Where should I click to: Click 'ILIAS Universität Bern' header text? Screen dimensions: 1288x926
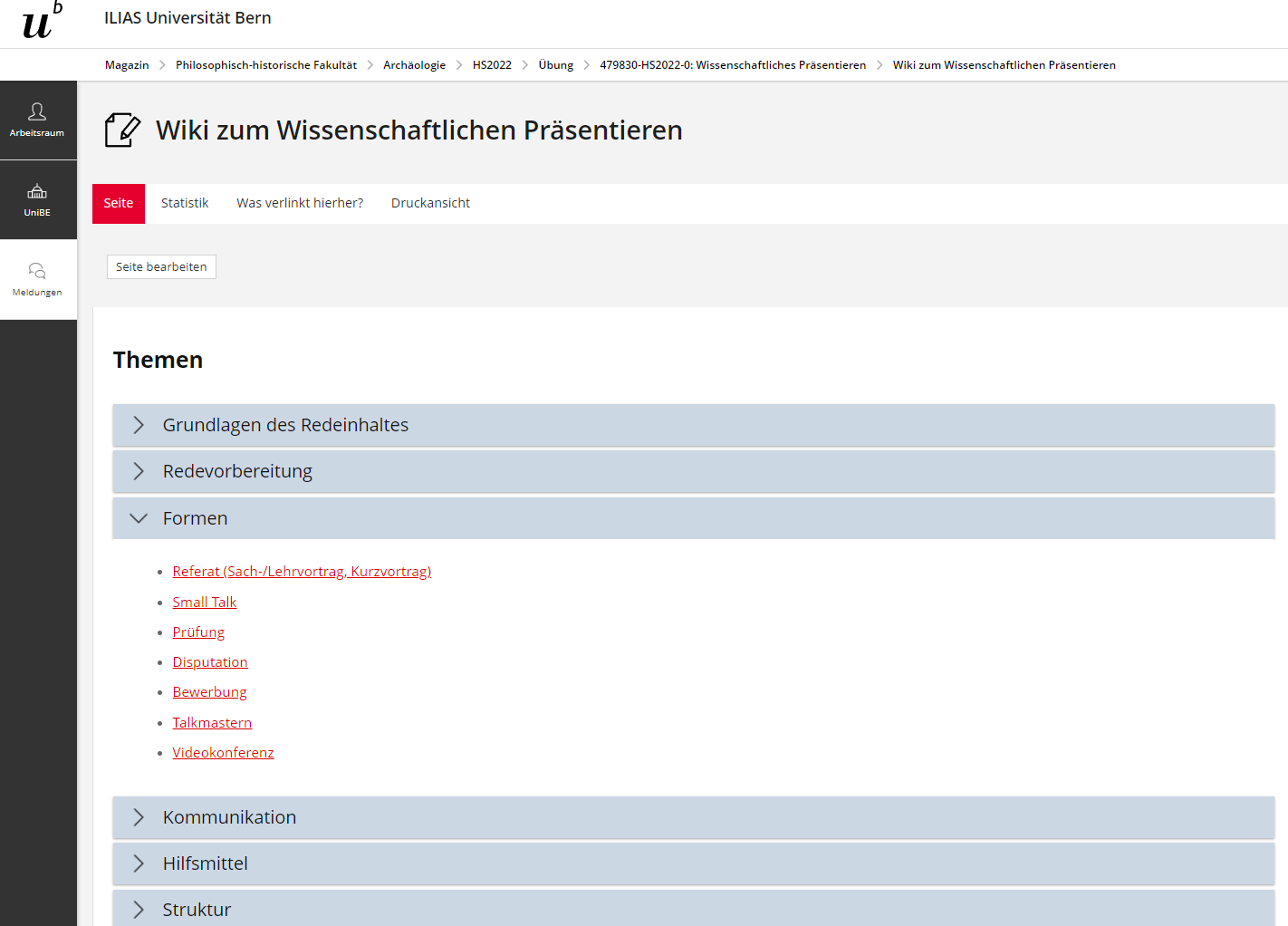(187, 18)
